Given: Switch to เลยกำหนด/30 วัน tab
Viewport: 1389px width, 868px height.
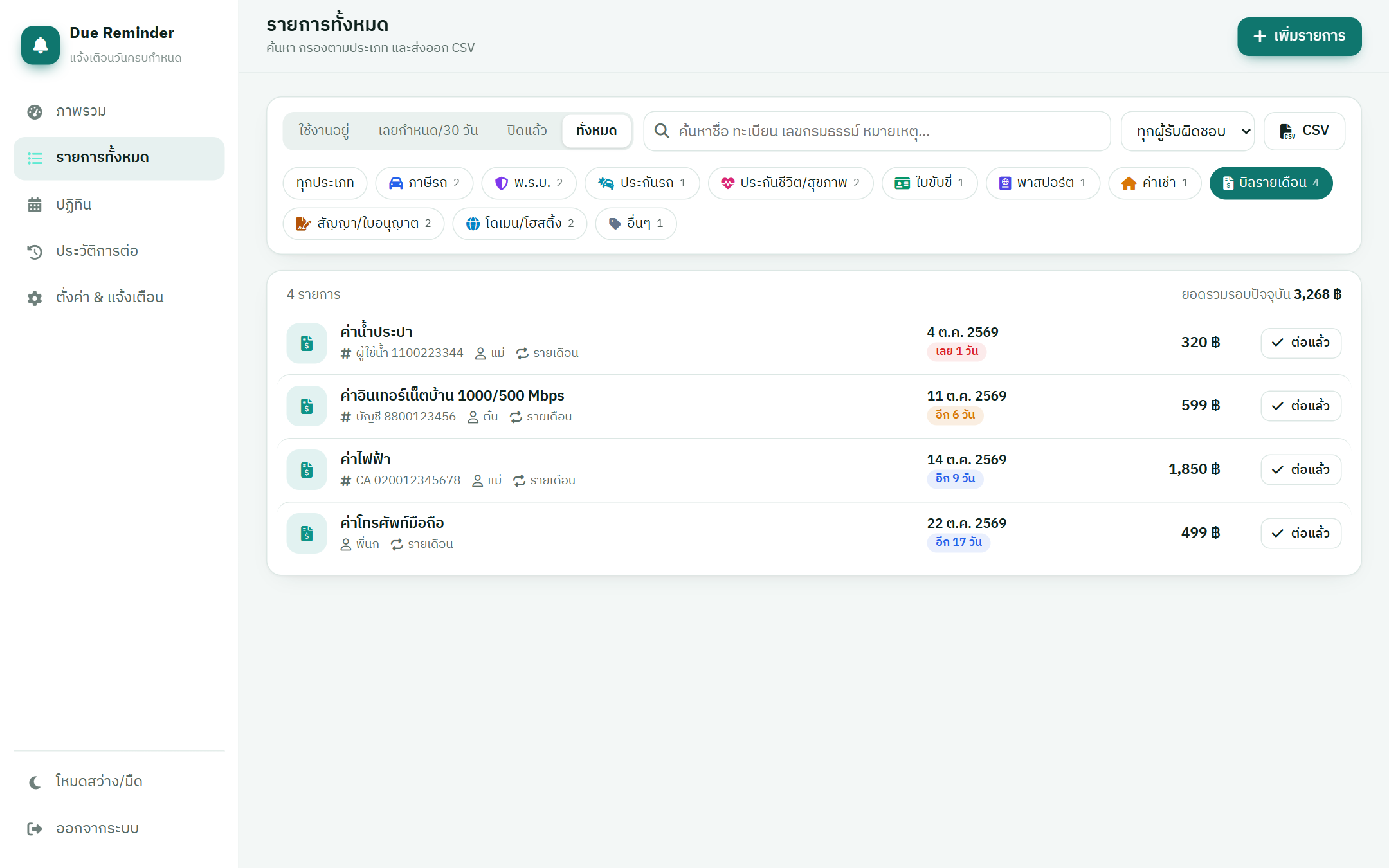Looking at the screenshot, I should tap(428, 131).
